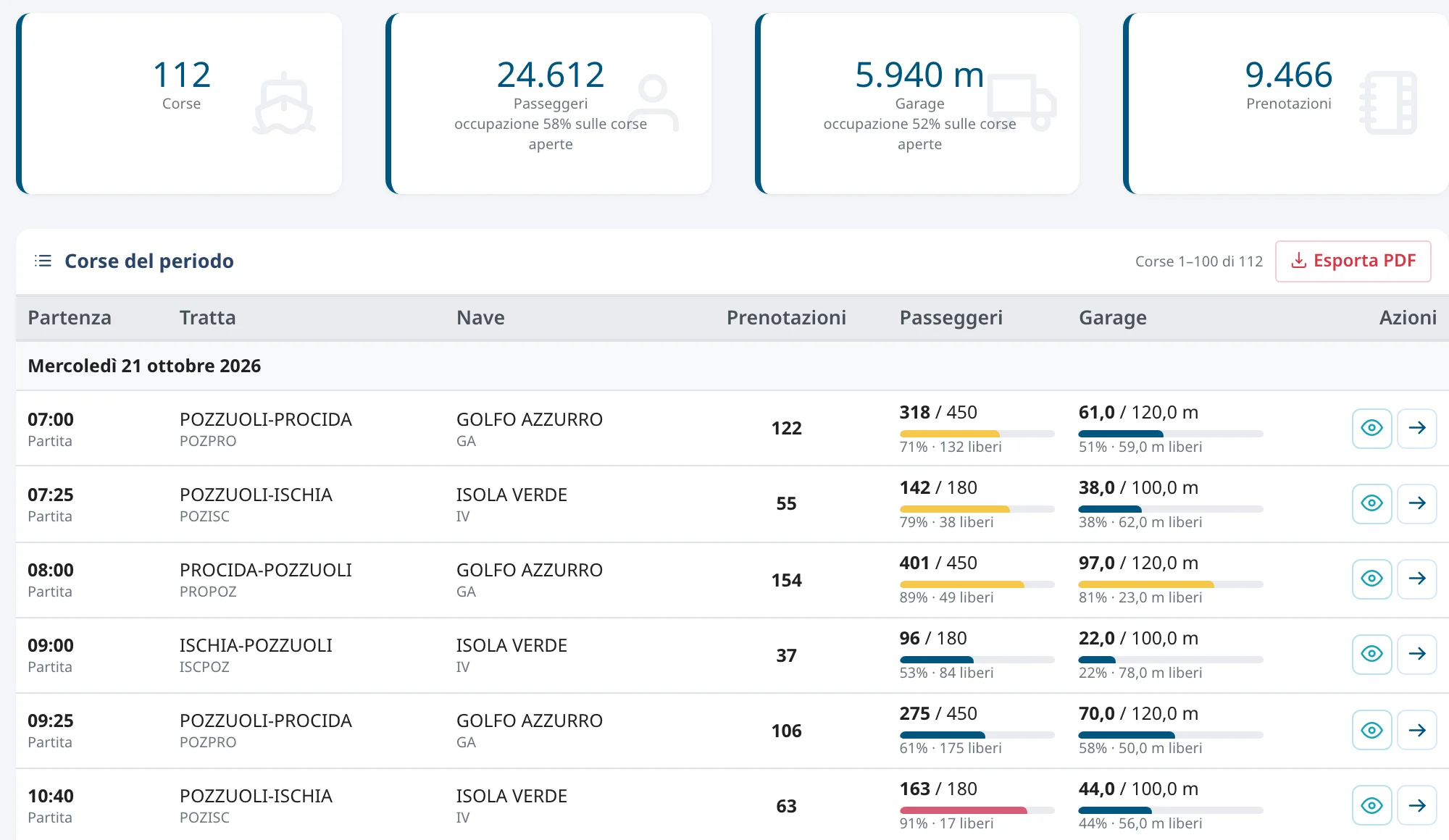The width and height of the screenshot is (1449, 840).
Task: Click the 07:25 departure time
Action: (x=51, y=495)
